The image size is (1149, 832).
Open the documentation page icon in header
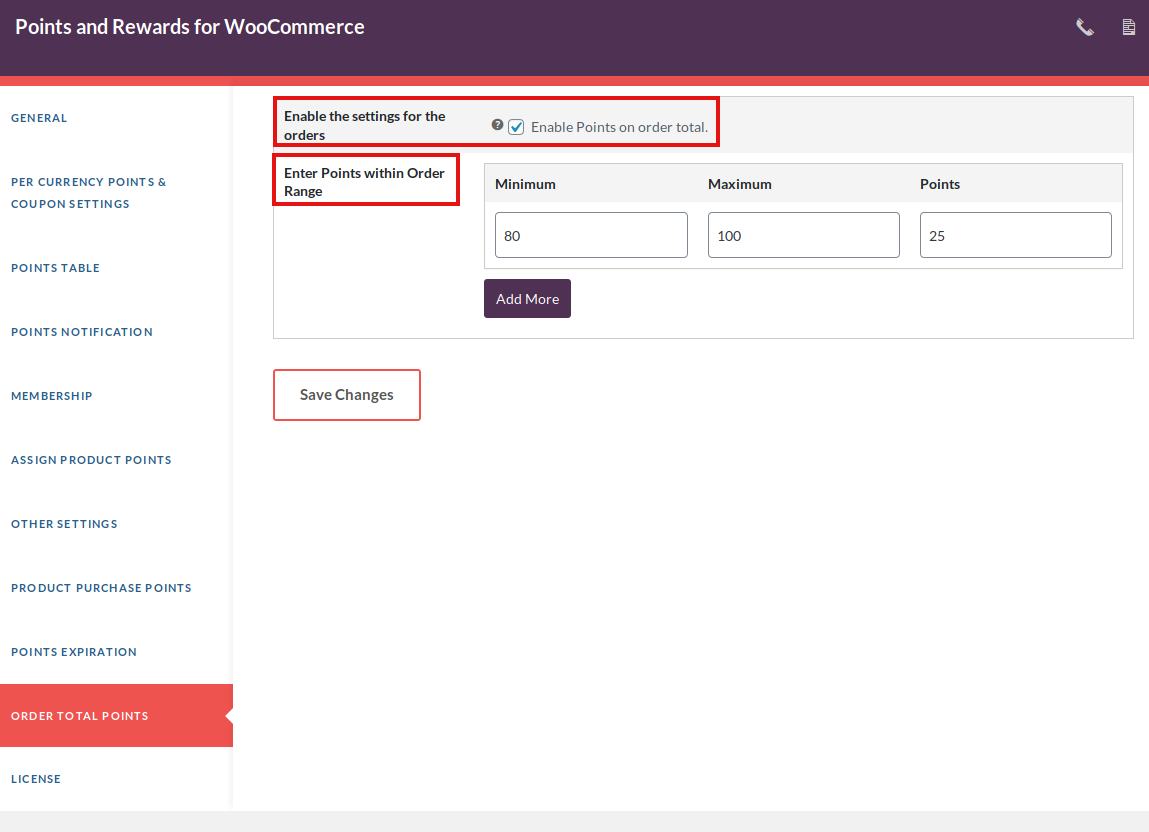tap(1128, 28)
